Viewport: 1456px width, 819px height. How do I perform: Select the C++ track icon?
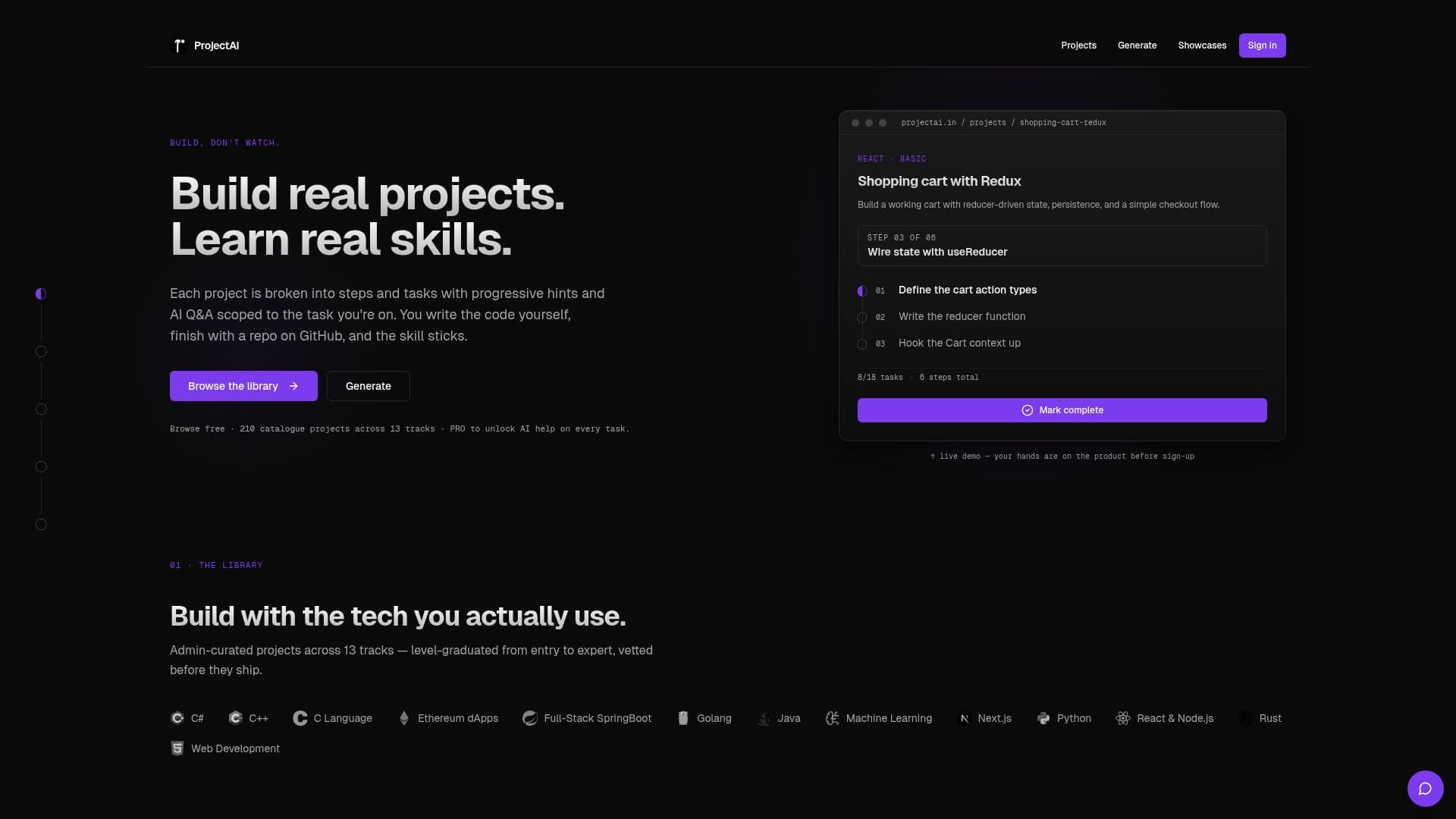[x=235, y=718]
